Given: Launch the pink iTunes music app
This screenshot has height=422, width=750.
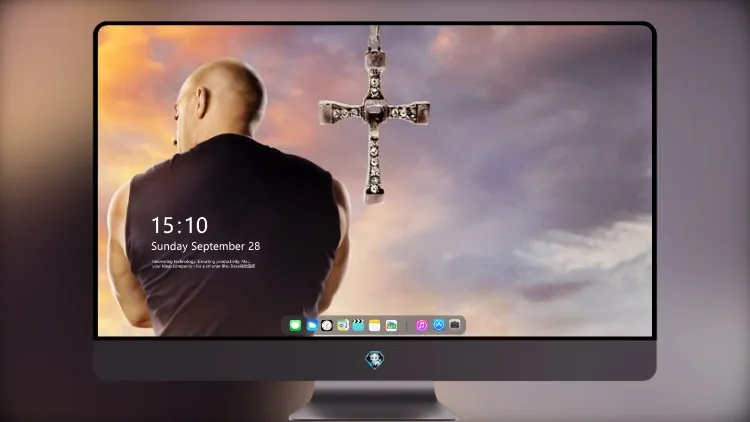Looking at the screenshot, I should click(421, 325).
